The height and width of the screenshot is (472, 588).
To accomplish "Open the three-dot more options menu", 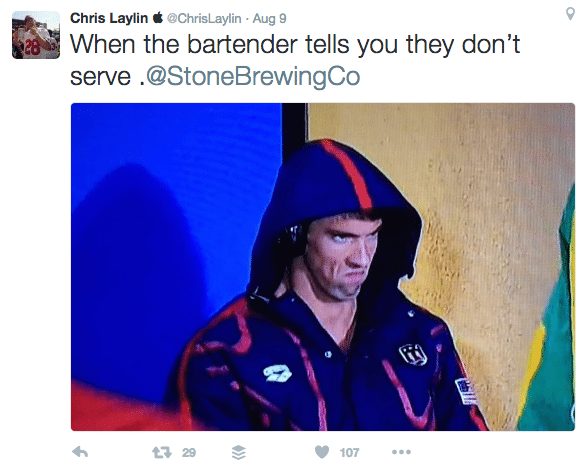I will pyautogui.click(x=401, y=452).
